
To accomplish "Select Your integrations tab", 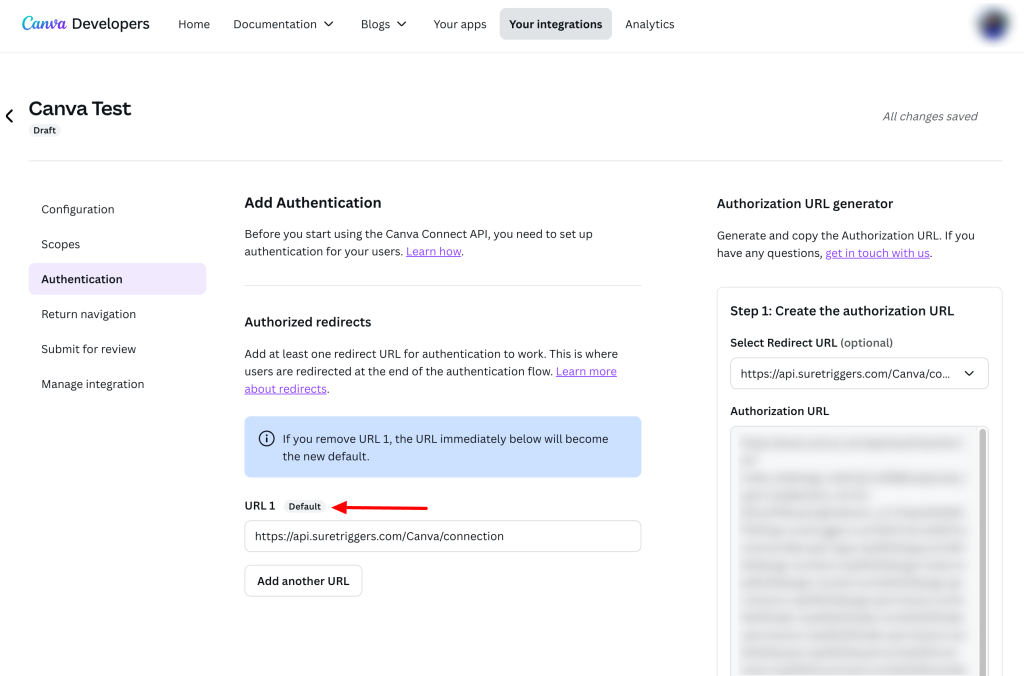I will click(x=556, y=24).
